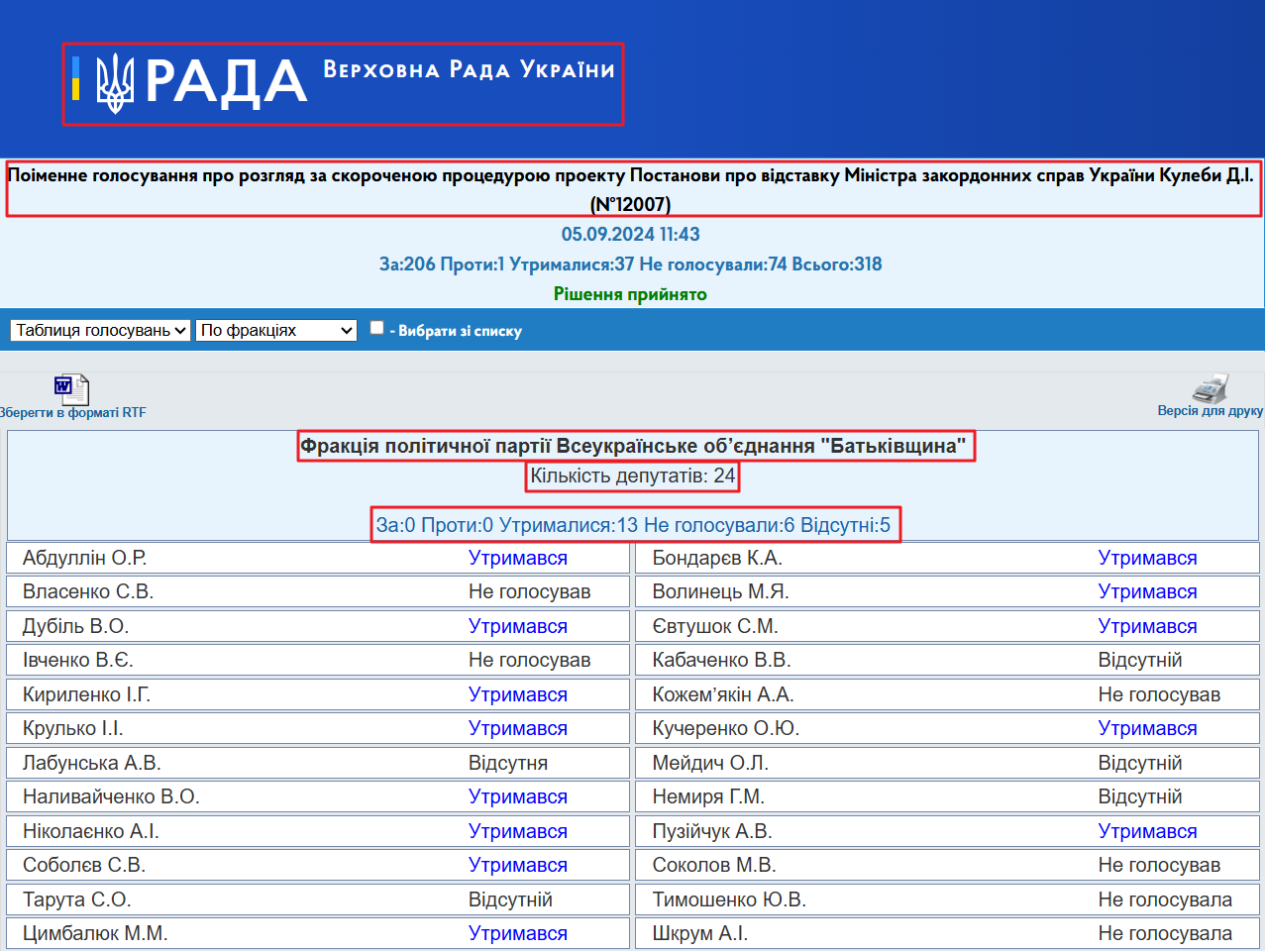The width and height of the screenshot is (1265, 952).
Task: Click 'Не голосував' vote for Власенко С.В.
Action: tap(530, 591)
